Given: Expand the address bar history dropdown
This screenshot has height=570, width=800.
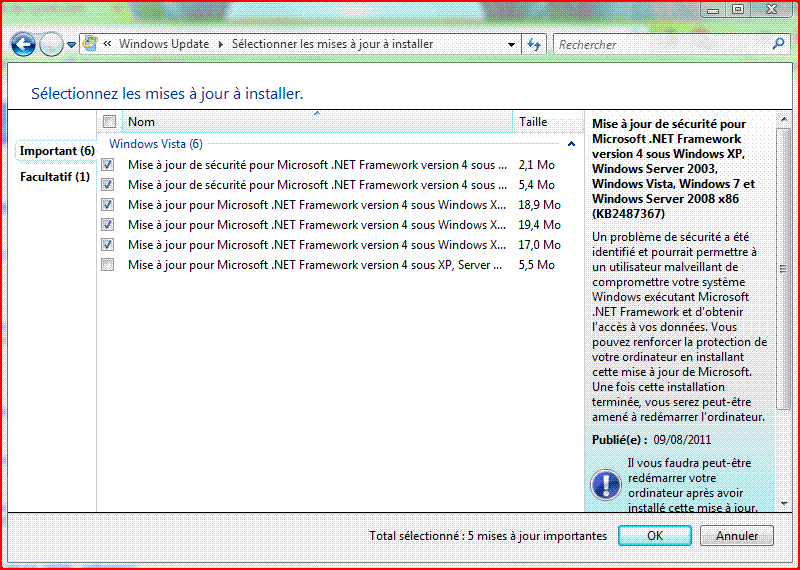Looking at the screenshot, I should [511, 45].
